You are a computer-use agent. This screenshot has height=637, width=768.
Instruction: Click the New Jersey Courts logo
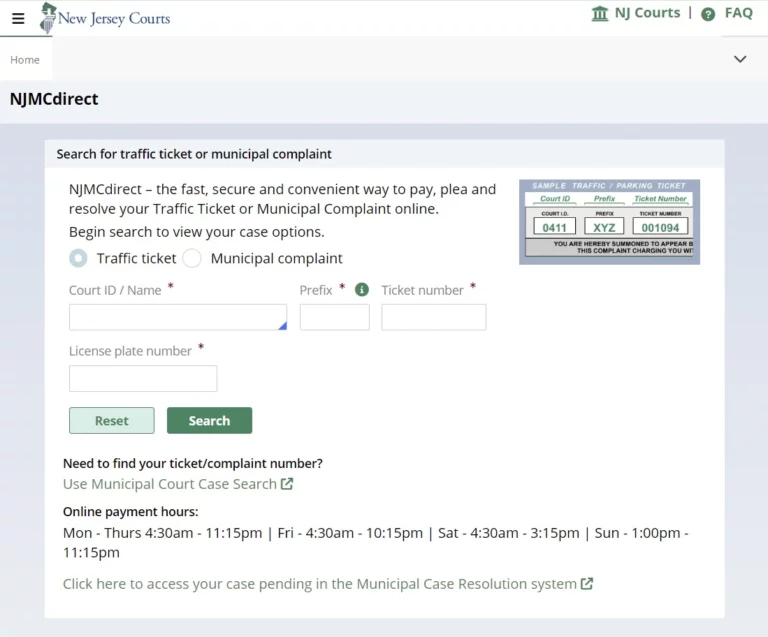(105, 18)
